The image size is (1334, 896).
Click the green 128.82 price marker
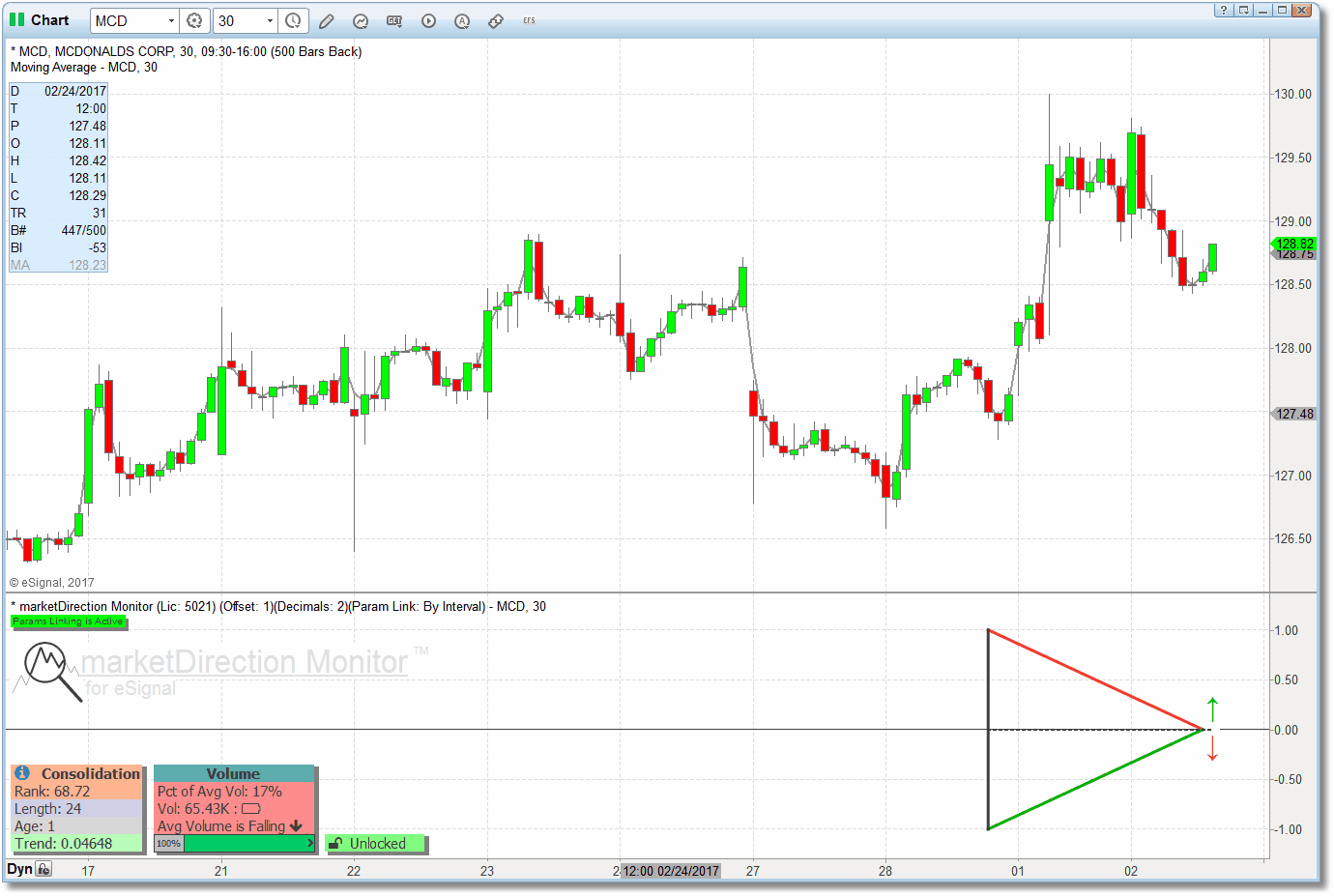[x=1293, y=245]
